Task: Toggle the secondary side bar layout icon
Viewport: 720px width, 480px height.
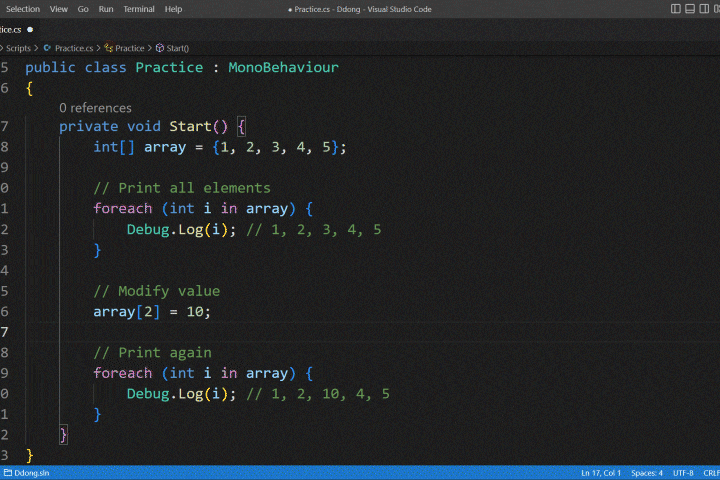Action: click(x=704, y=9)
